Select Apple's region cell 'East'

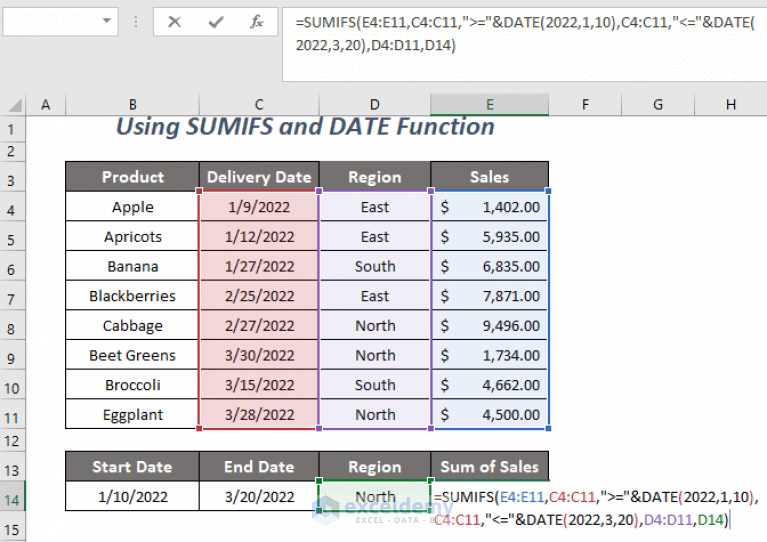click(x=375, y=207)
